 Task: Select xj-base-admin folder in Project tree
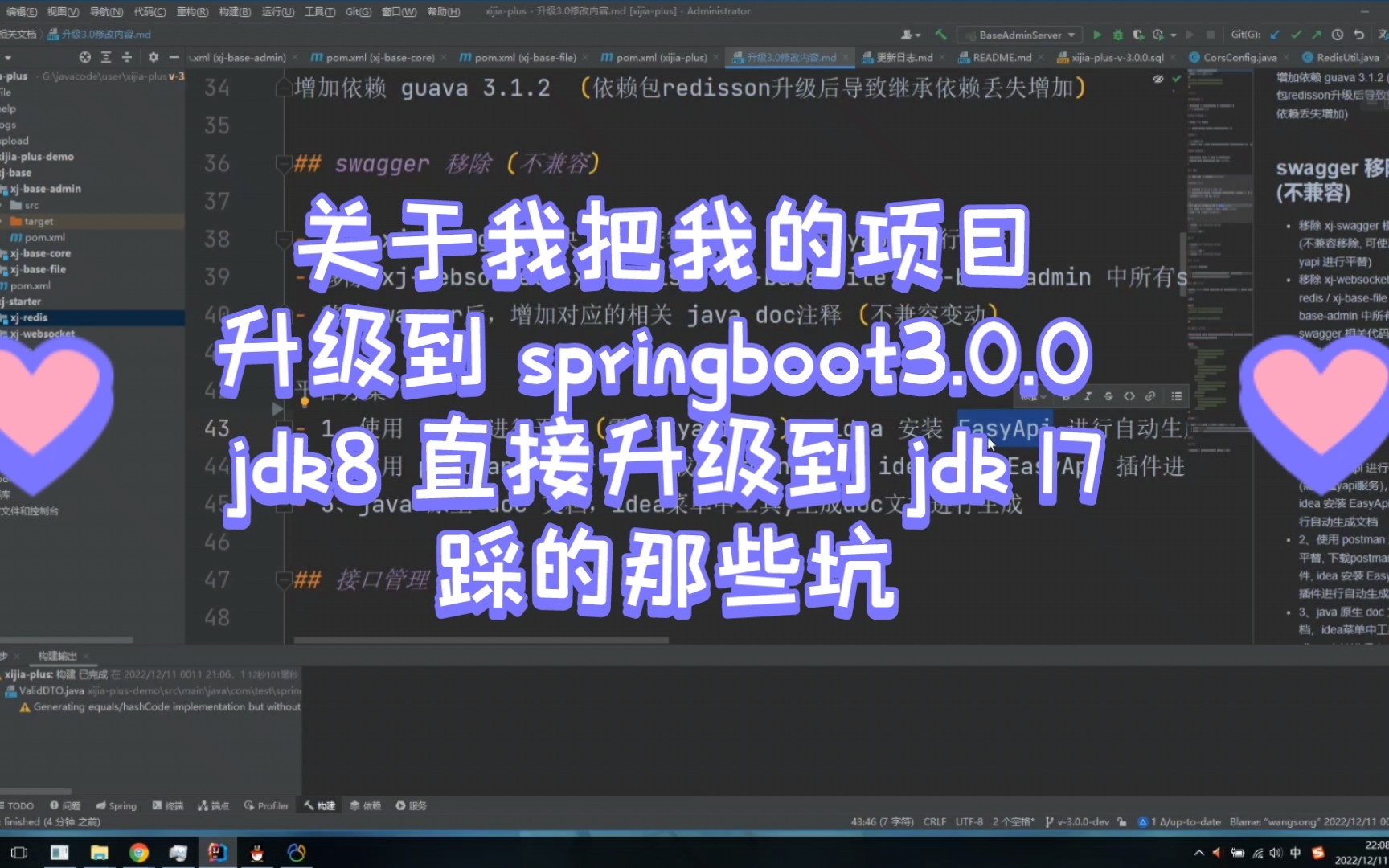(46, 189)
